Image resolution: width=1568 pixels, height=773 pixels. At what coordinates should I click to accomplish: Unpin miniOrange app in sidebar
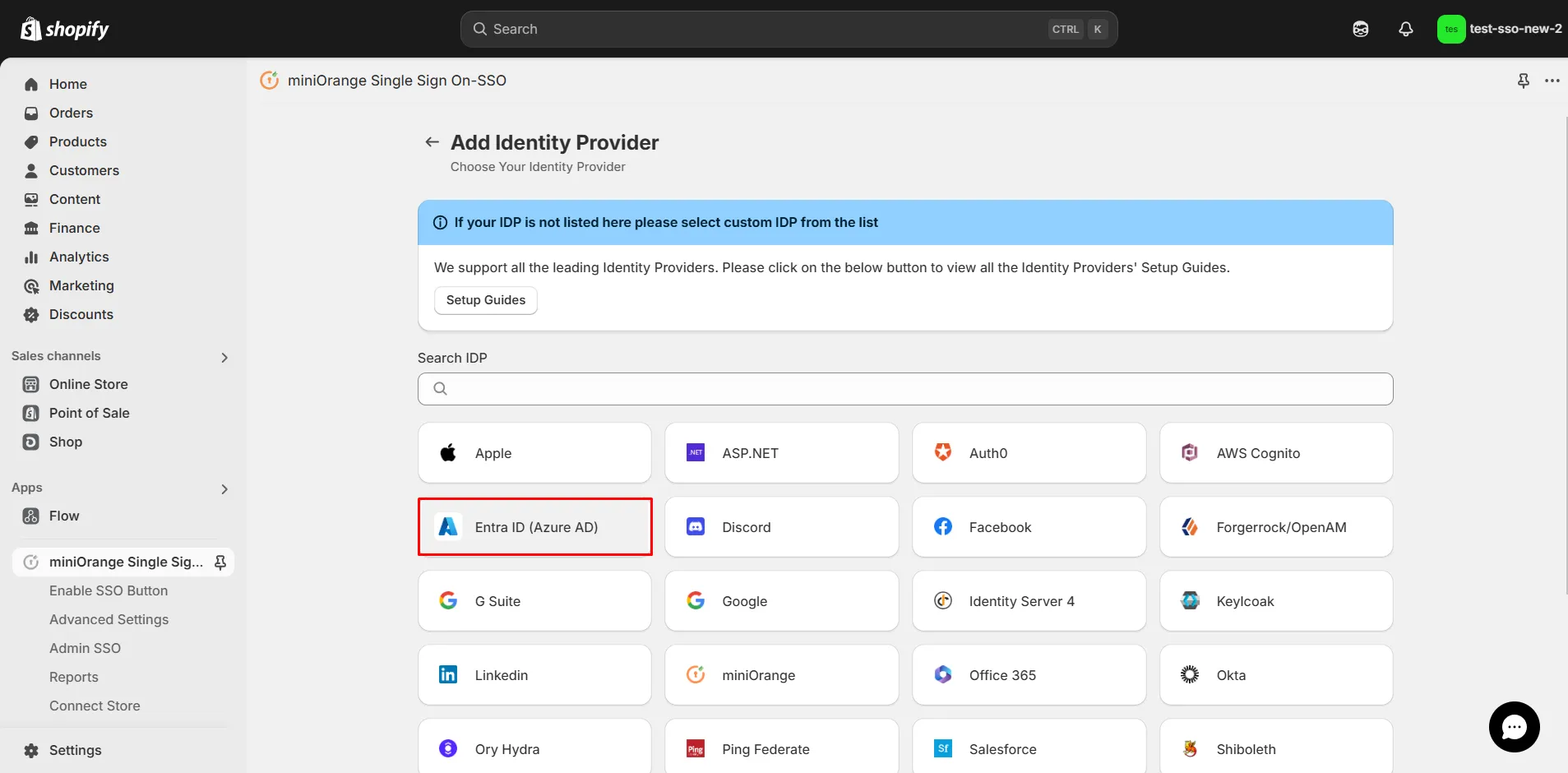coord(220,562)
